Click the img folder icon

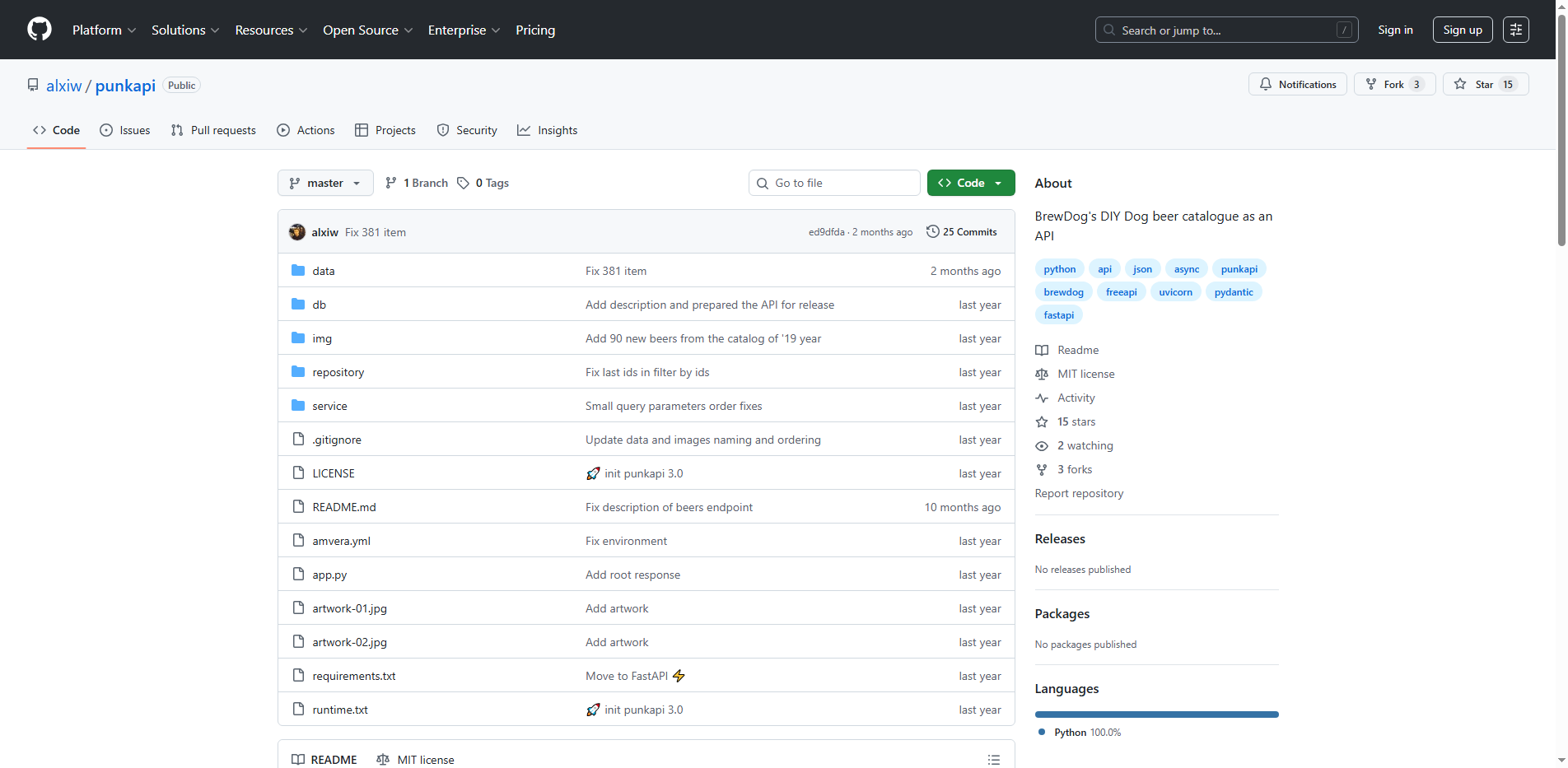(x=298, y=338)
